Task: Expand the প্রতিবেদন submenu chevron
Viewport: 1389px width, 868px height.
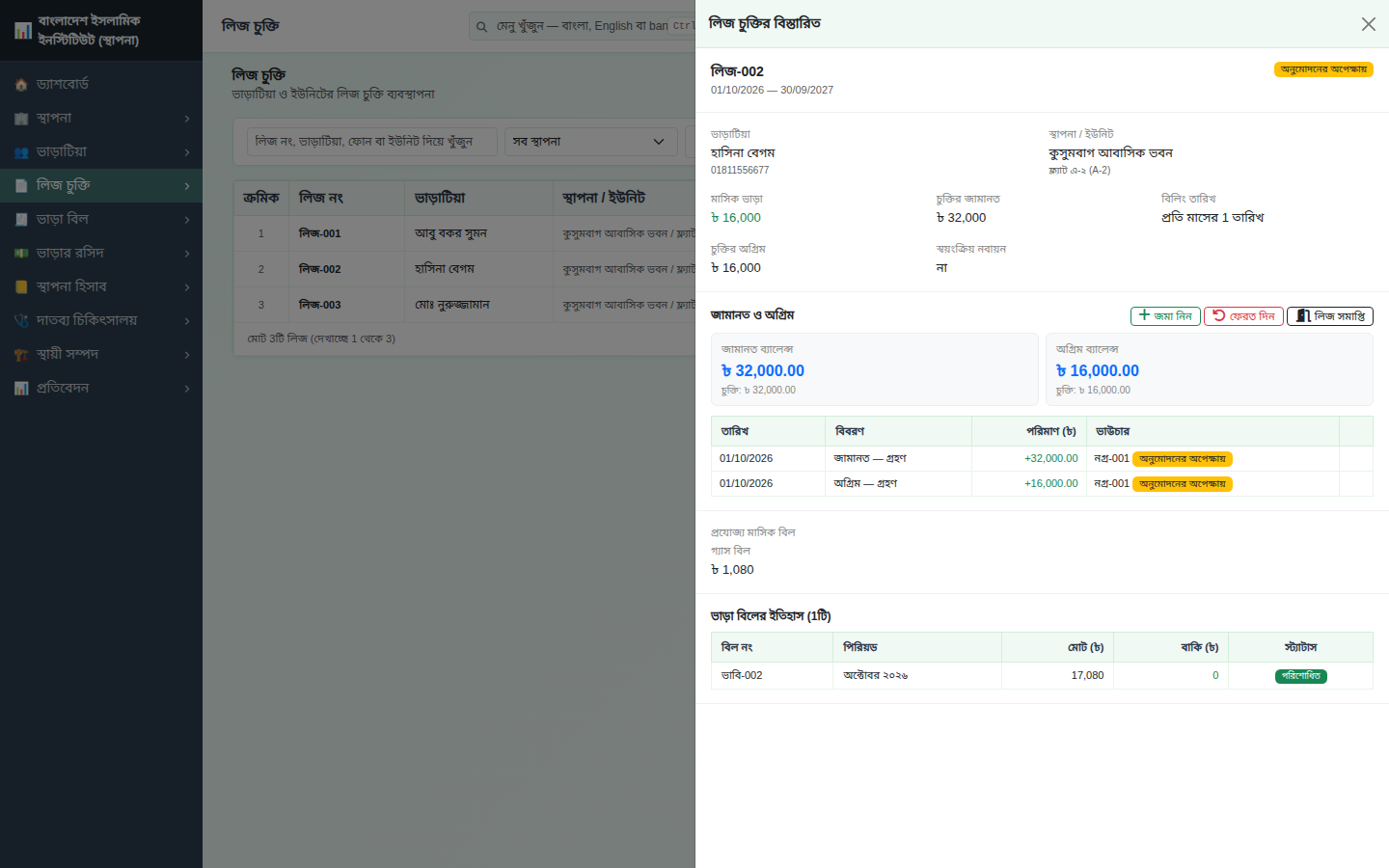Action: pos(187,389)
